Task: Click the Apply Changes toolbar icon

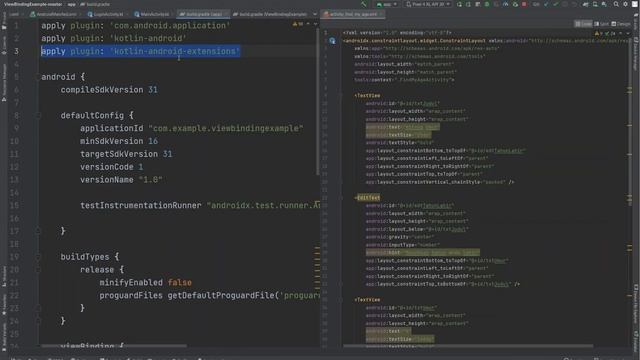Action: [x=468, y=4]
